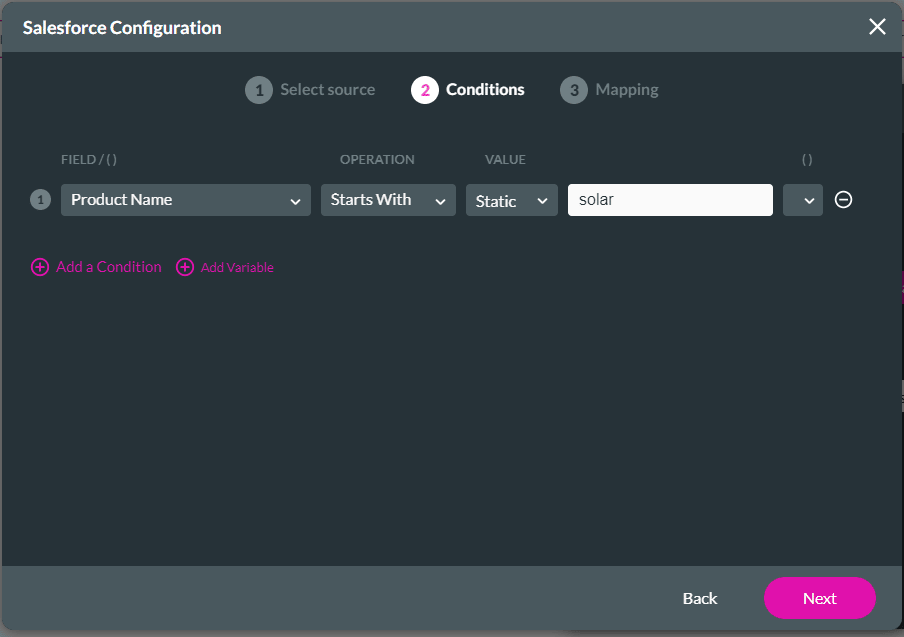Open Add a Condition link
This screenshot has width=904, height=637.
coord(108,267)
